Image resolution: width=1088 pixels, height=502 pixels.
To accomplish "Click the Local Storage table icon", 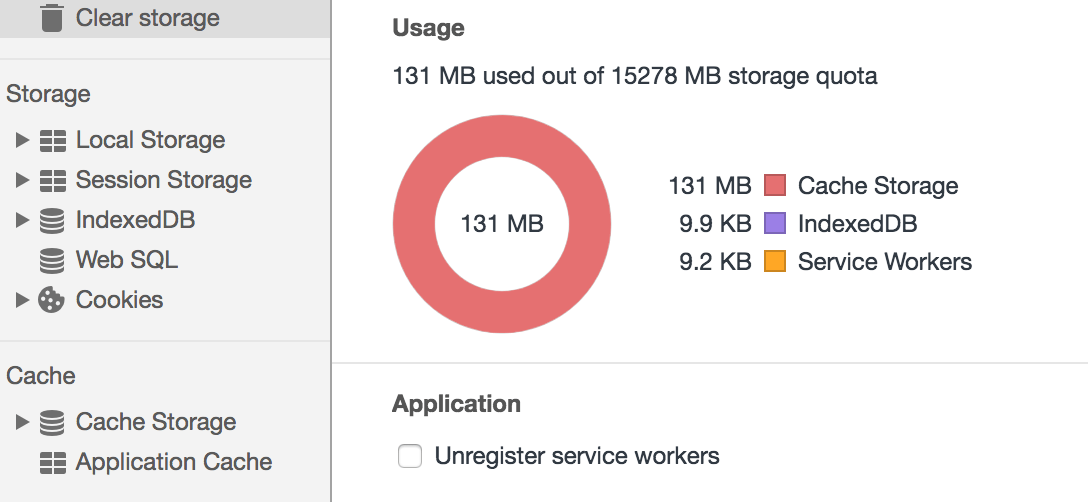I will (52, 141).
